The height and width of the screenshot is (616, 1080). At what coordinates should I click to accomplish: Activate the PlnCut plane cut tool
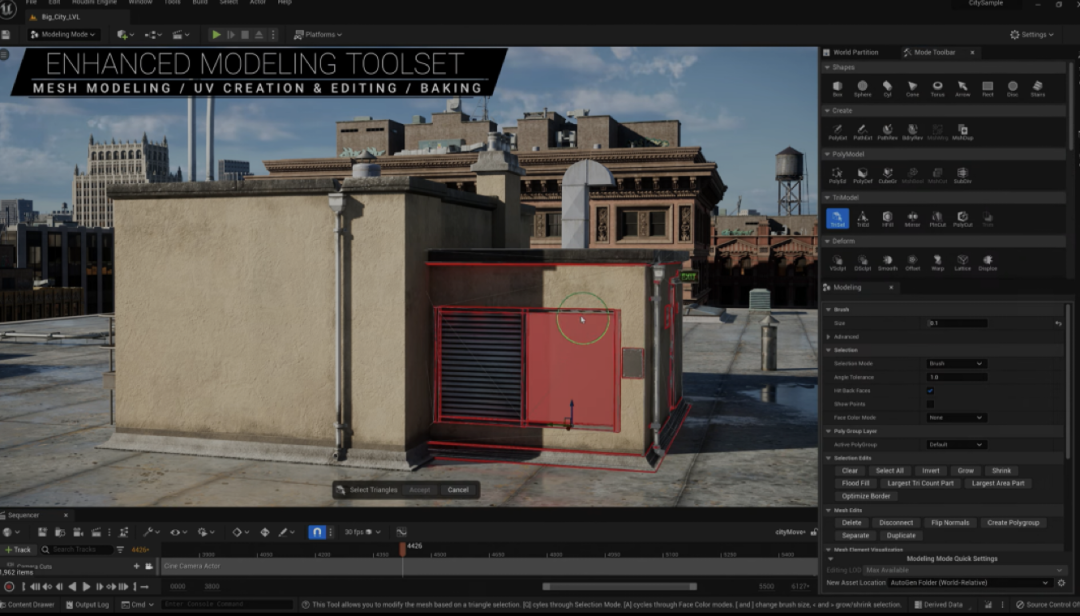937,219
